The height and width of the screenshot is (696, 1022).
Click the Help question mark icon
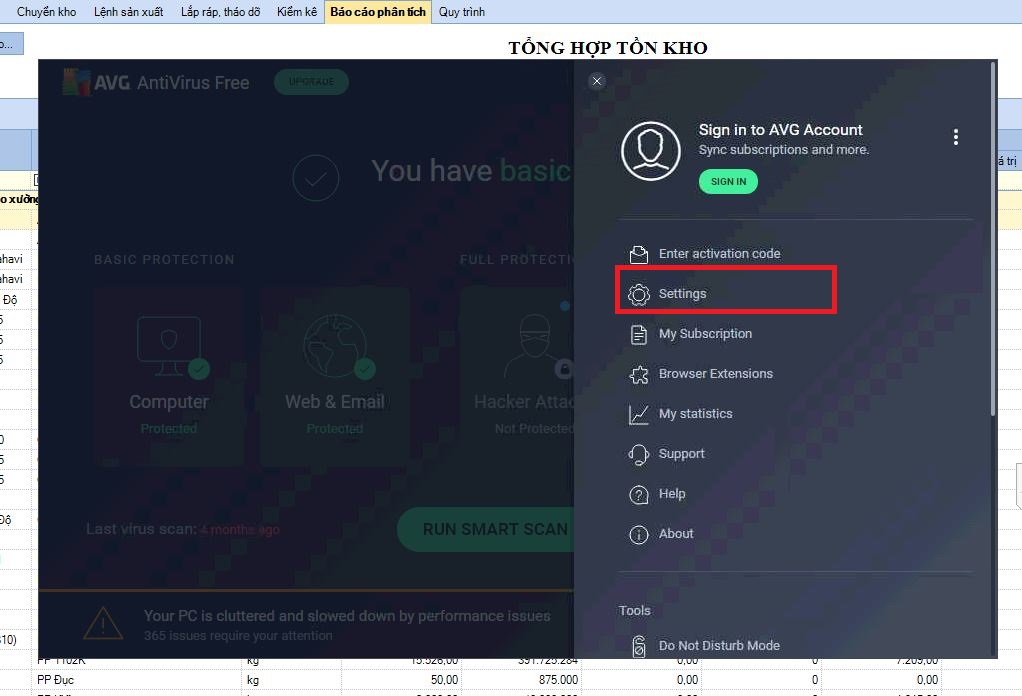639,495
